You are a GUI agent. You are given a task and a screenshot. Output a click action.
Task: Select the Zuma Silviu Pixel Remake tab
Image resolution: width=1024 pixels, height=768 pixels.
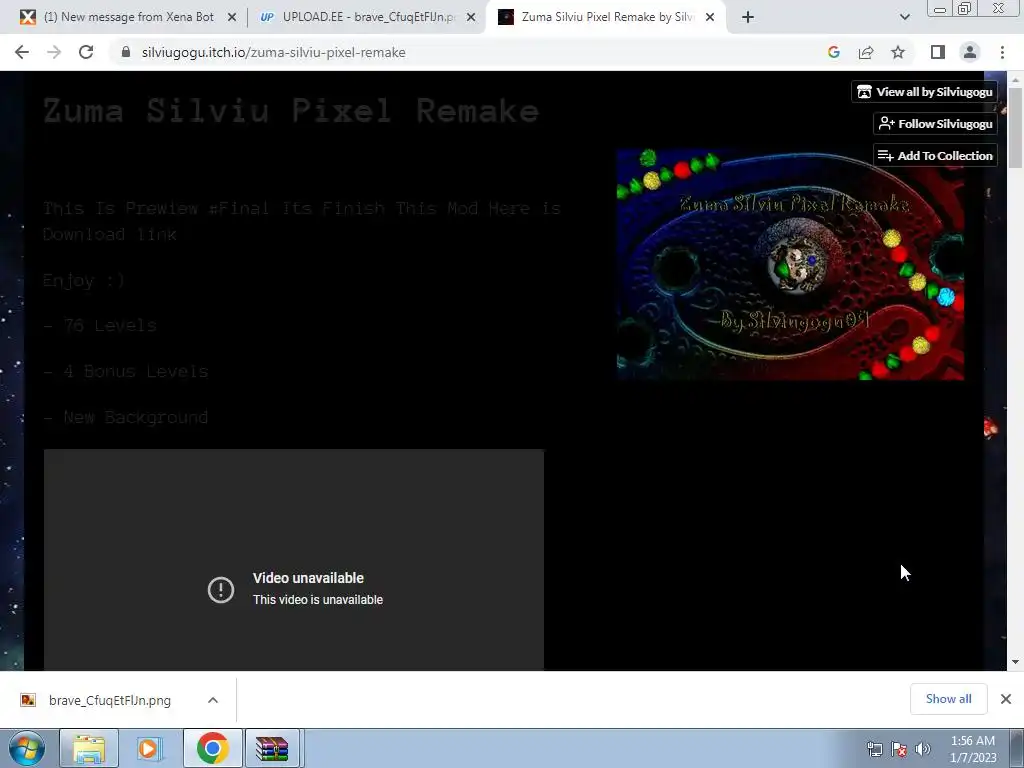click(607, 18)
